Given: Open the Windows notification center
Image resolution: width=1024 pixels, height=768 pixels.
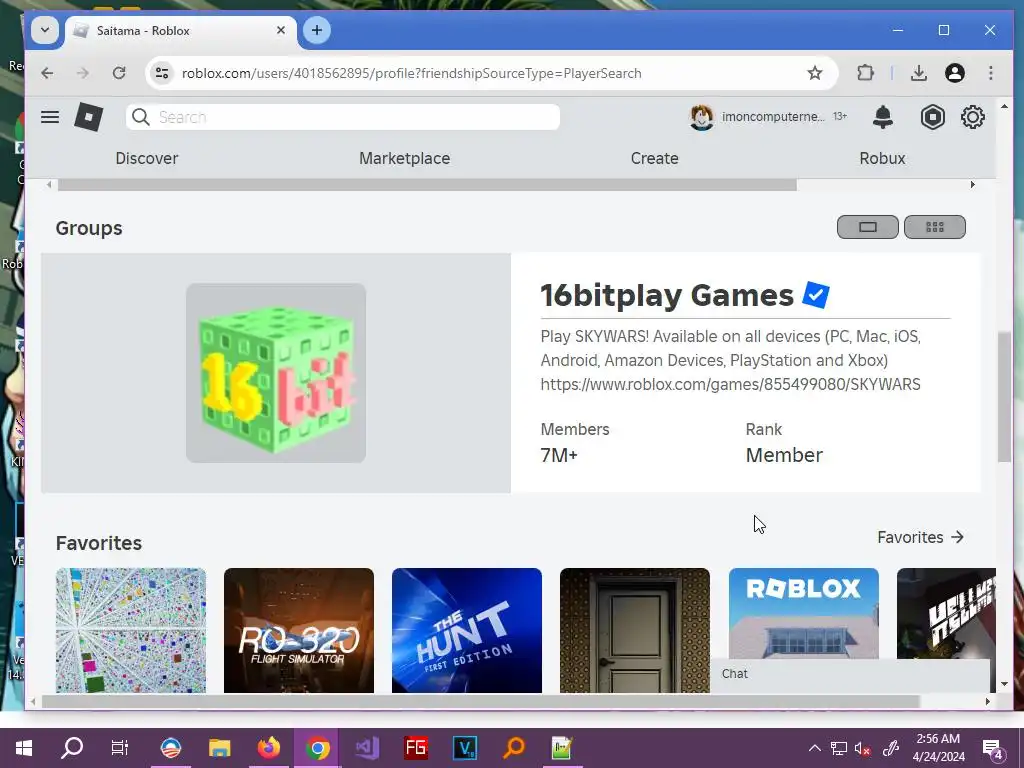Looking at the screenshot, I should click(993, 748).
